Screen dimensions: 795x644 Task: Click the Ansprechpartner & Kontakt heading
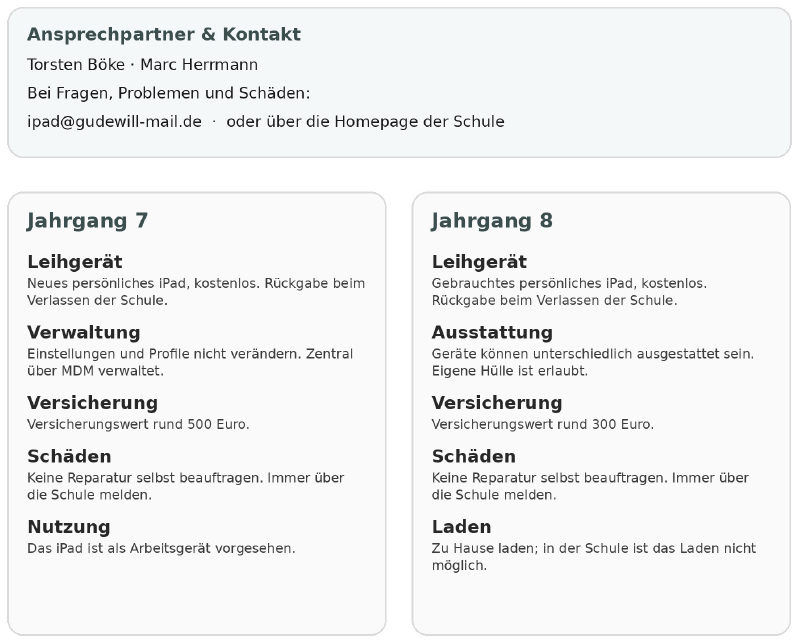pyautogui.click(x=164, y=34)
